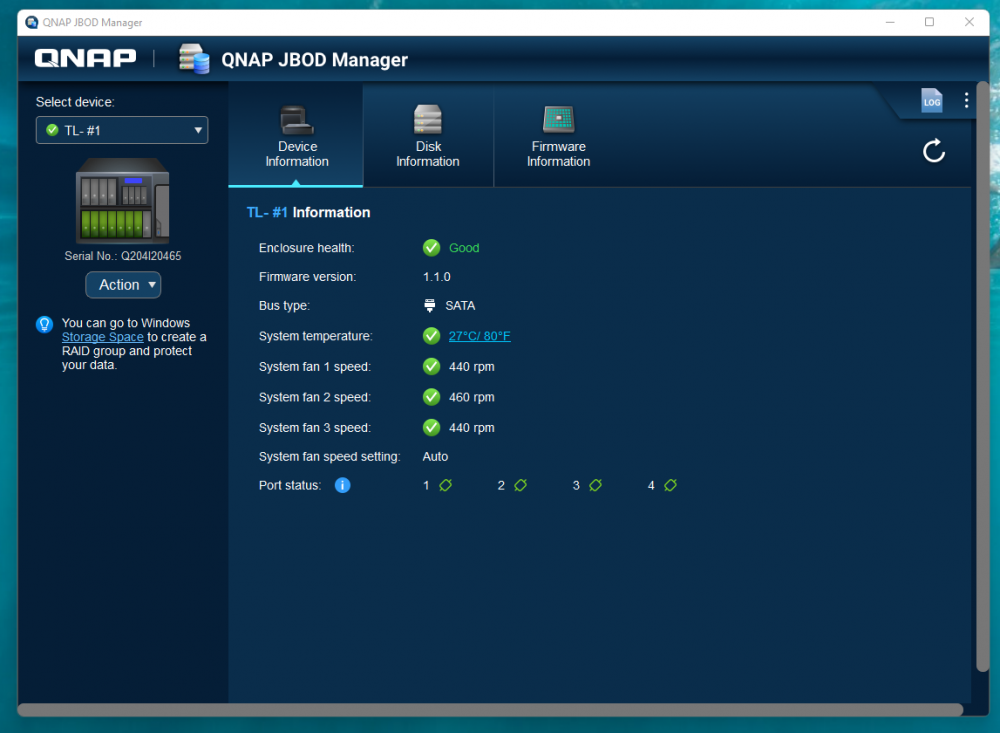The image size is (1000, 733).
Task: Open the Select device dropdown
Action: click(x=122, y=130)
